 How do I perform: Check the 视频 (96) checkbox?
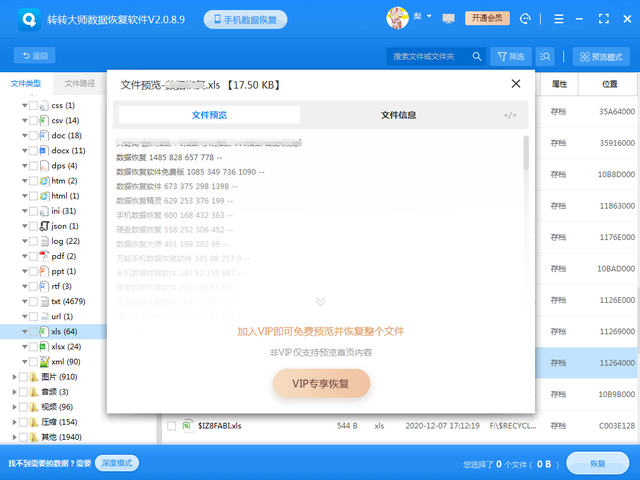click(x=23, y=407)
